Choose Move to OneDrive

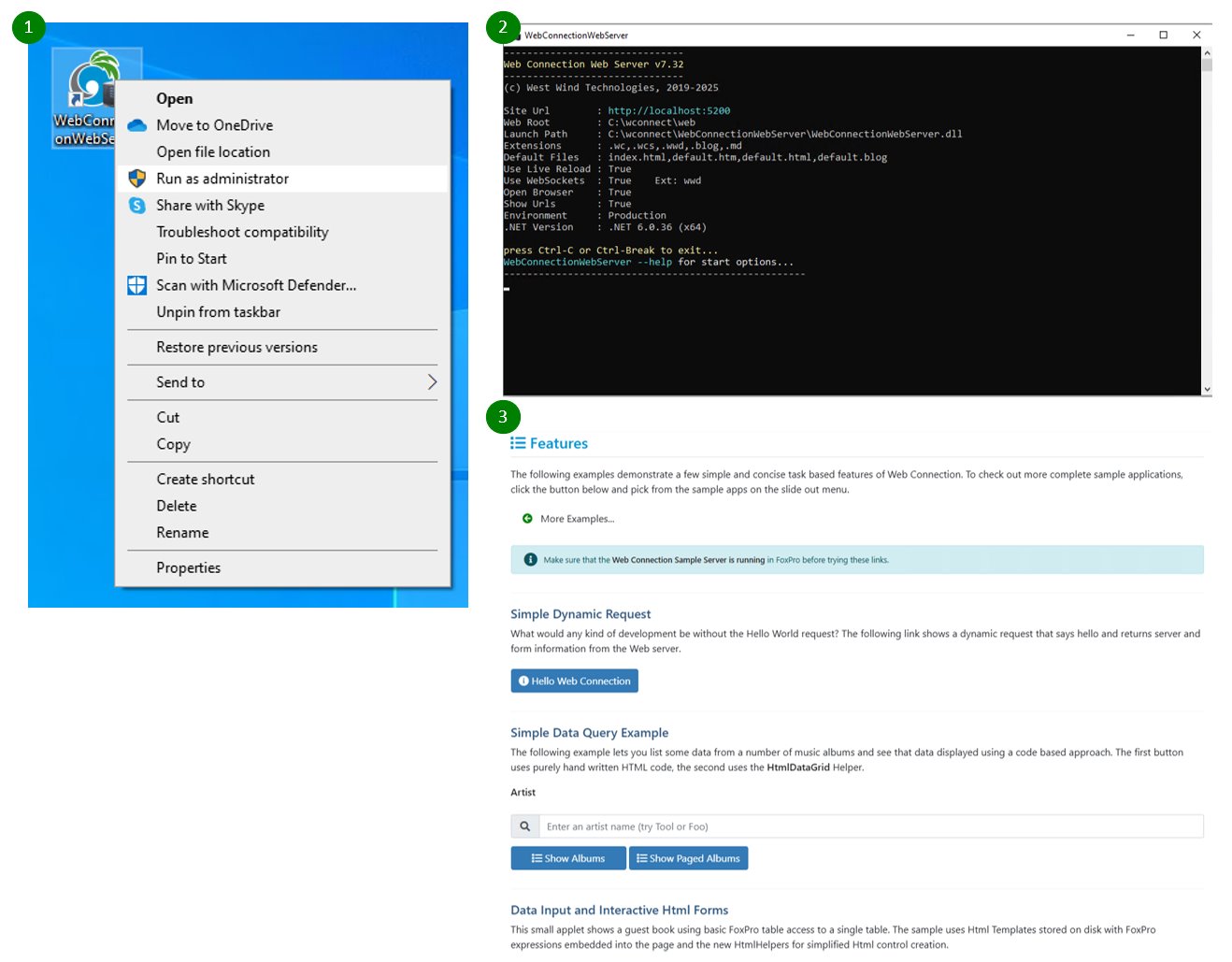(281, 125)
